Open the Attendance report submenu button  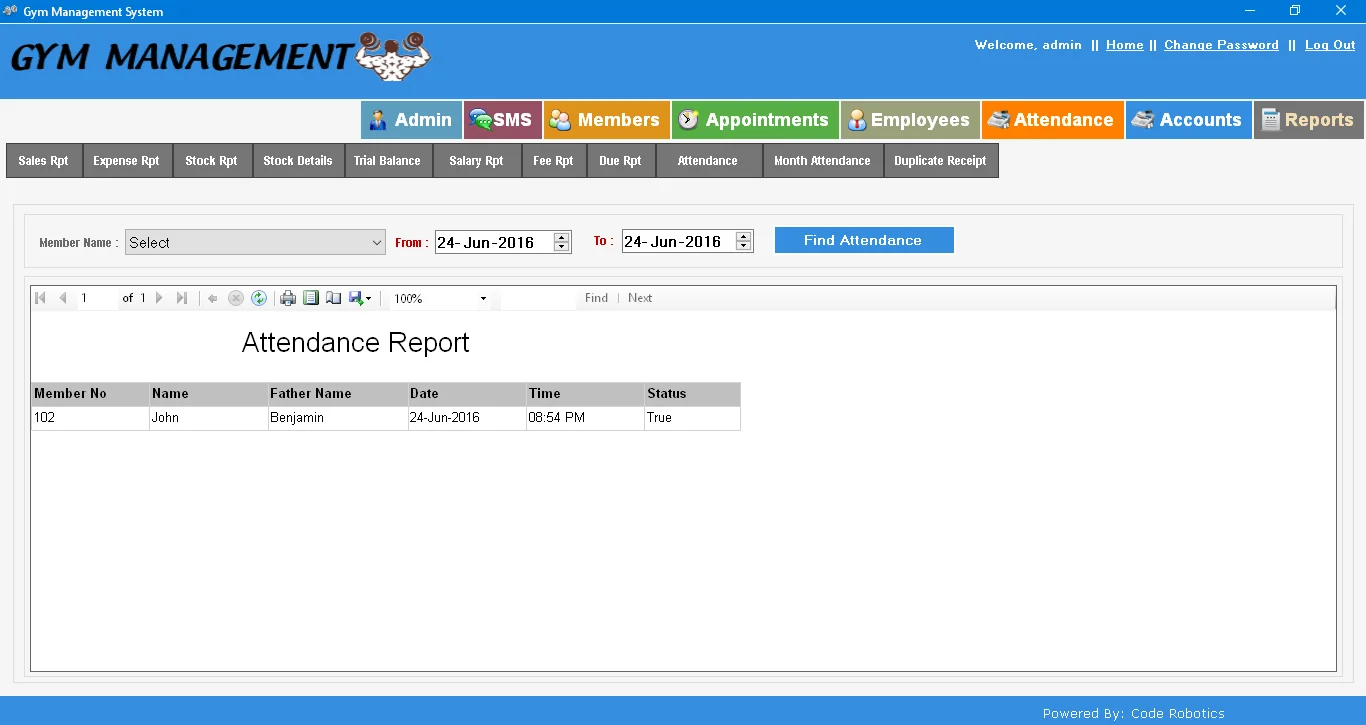tap(708, 161)
